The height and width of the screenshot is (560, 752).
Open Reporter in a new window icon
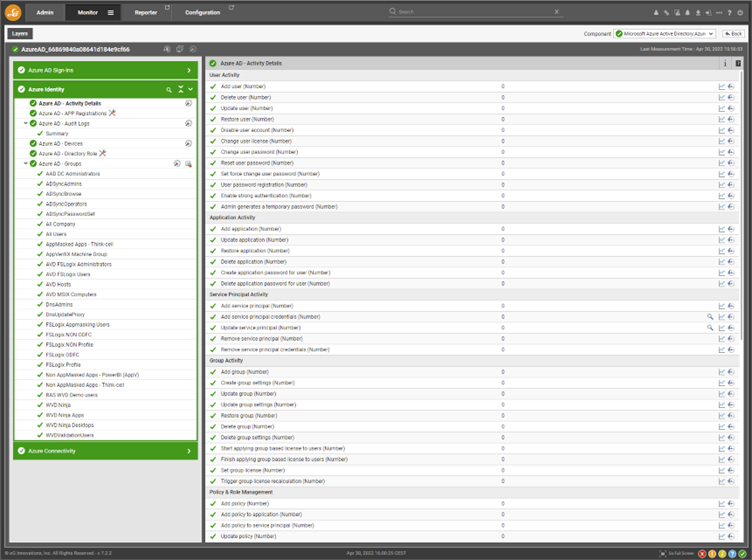pyautogui.click(x=167, y=8)
